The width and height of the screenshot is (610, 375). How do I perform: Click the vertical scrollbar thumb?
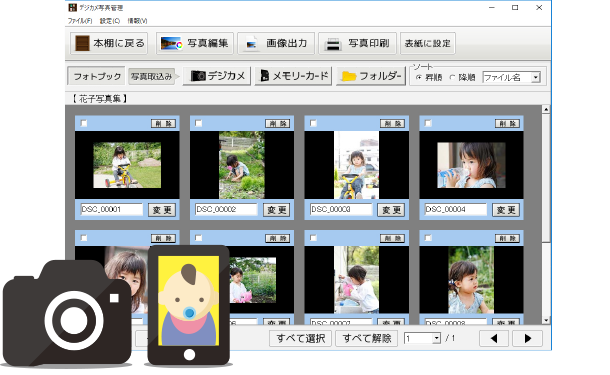pos(546,177)
